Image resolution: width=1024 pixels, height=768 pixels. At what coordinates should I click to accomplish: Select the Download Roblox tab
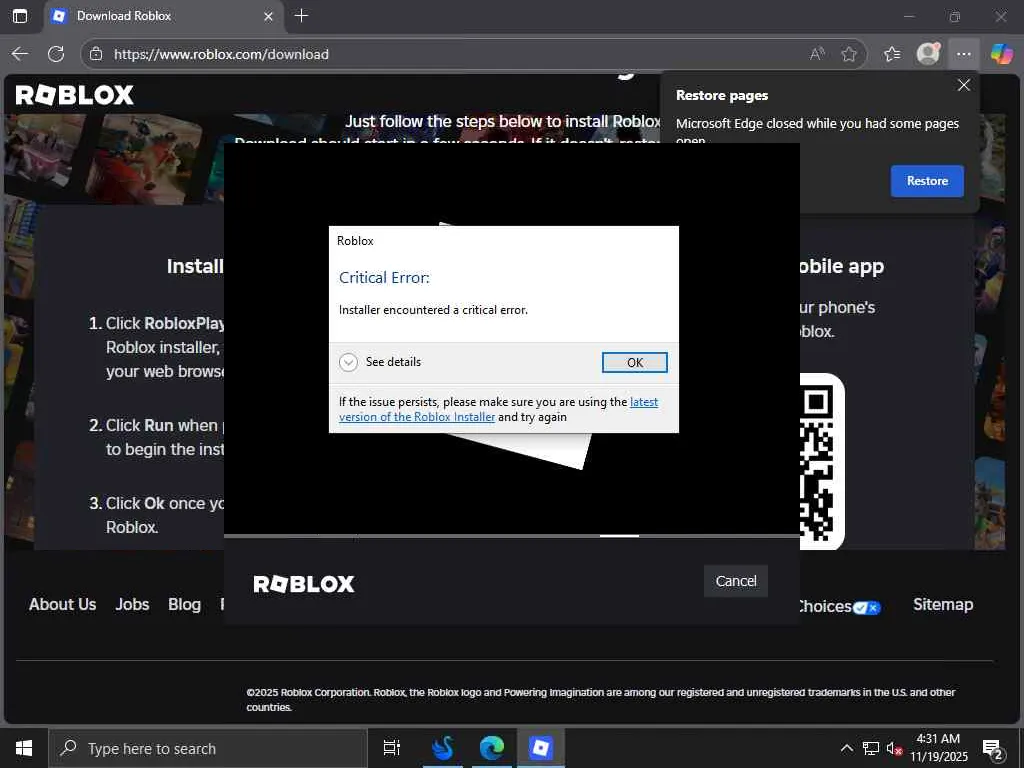tap(163, 16)
